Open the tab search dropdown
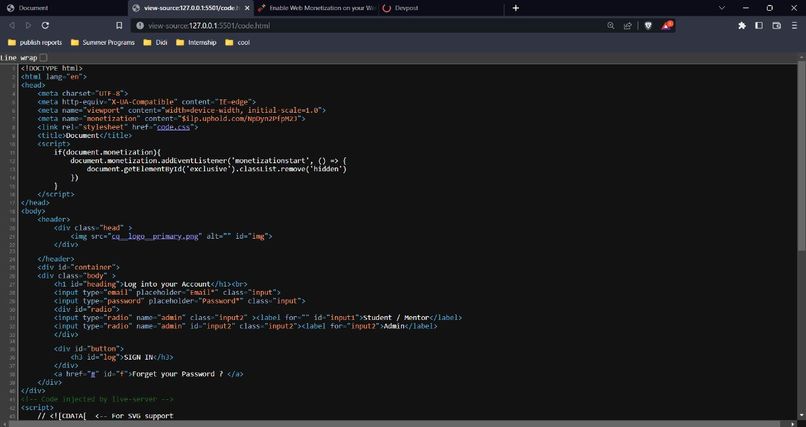 tap(722, 8)
